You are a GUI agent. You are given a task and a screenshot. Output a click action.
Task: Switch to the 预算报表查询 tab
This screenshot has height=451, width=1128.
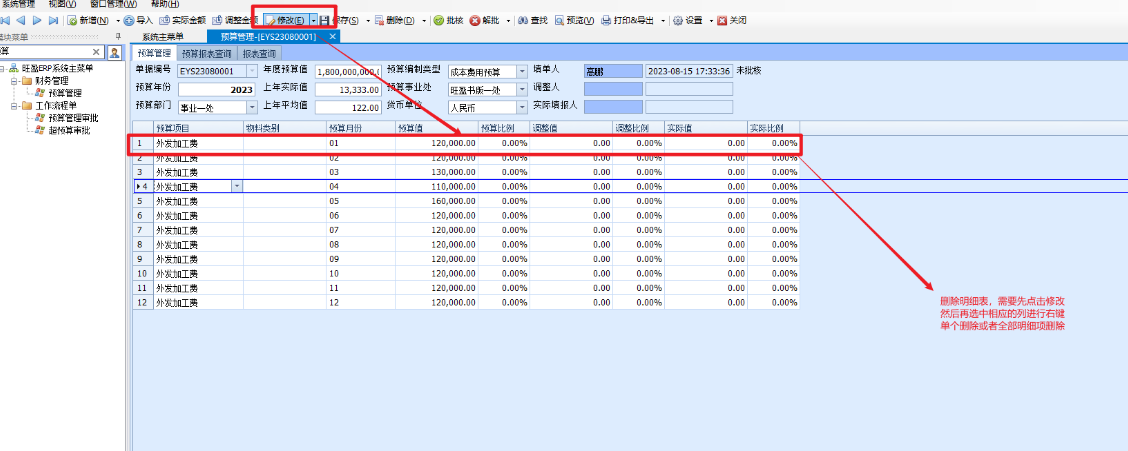[x=206, y=53]
